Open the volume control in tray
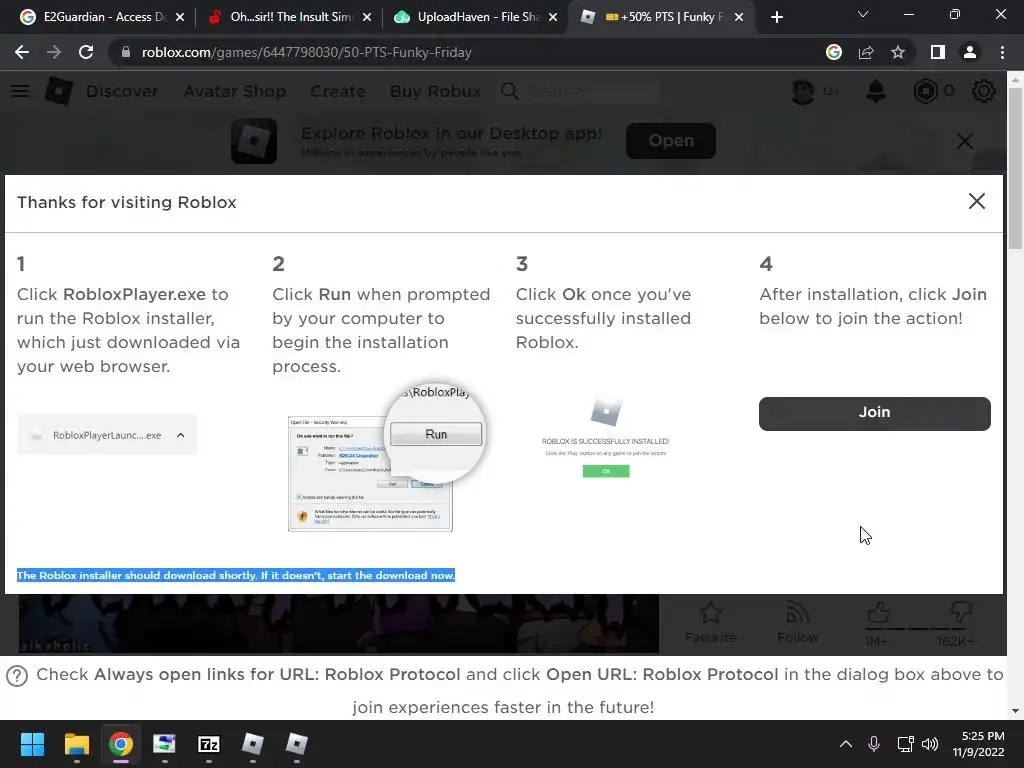 [x=930, y=744]
